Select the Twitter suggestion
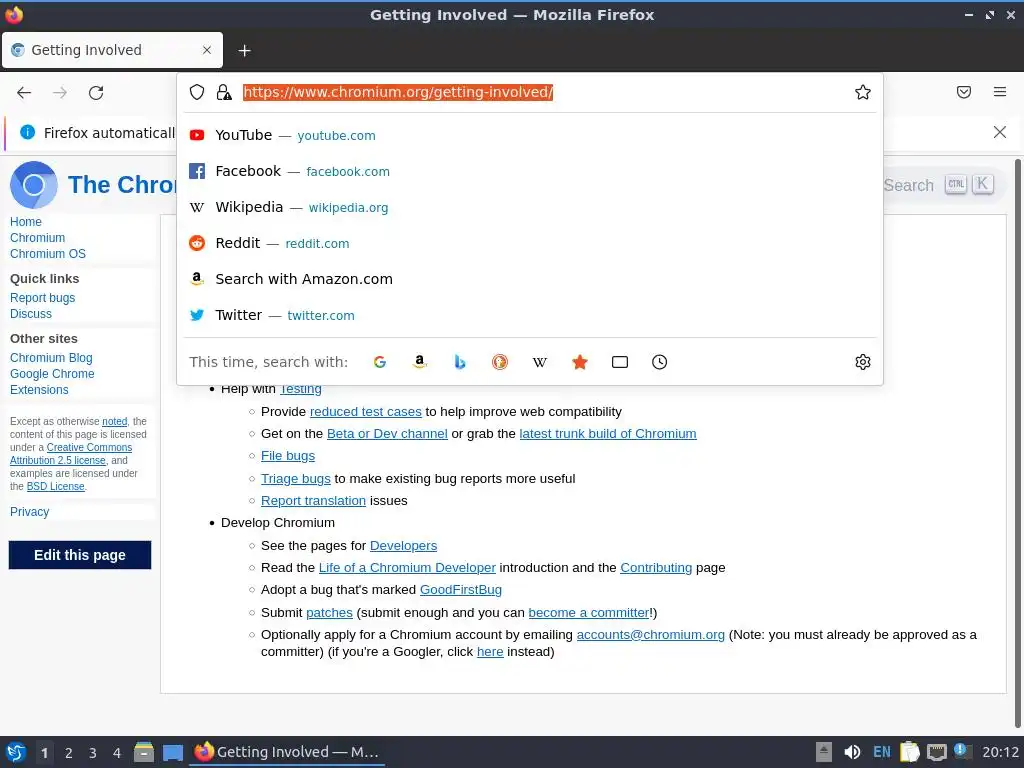 [530, 315]
